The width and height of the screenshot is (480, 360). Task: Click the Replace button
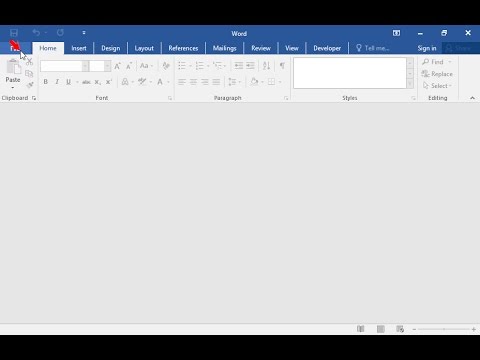[x=437, y=74]
